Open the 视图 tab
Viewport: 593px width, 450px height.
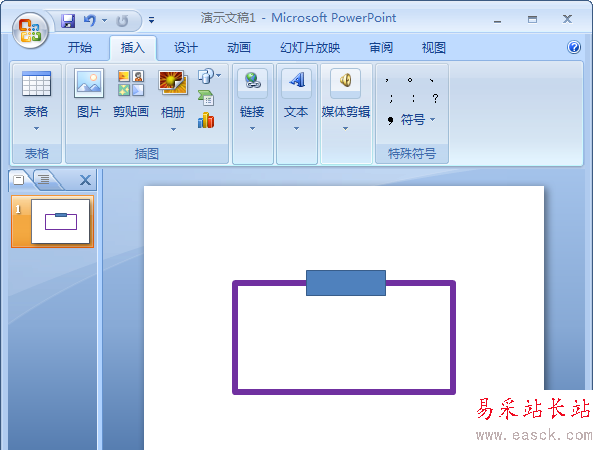[x=434, y=48]
